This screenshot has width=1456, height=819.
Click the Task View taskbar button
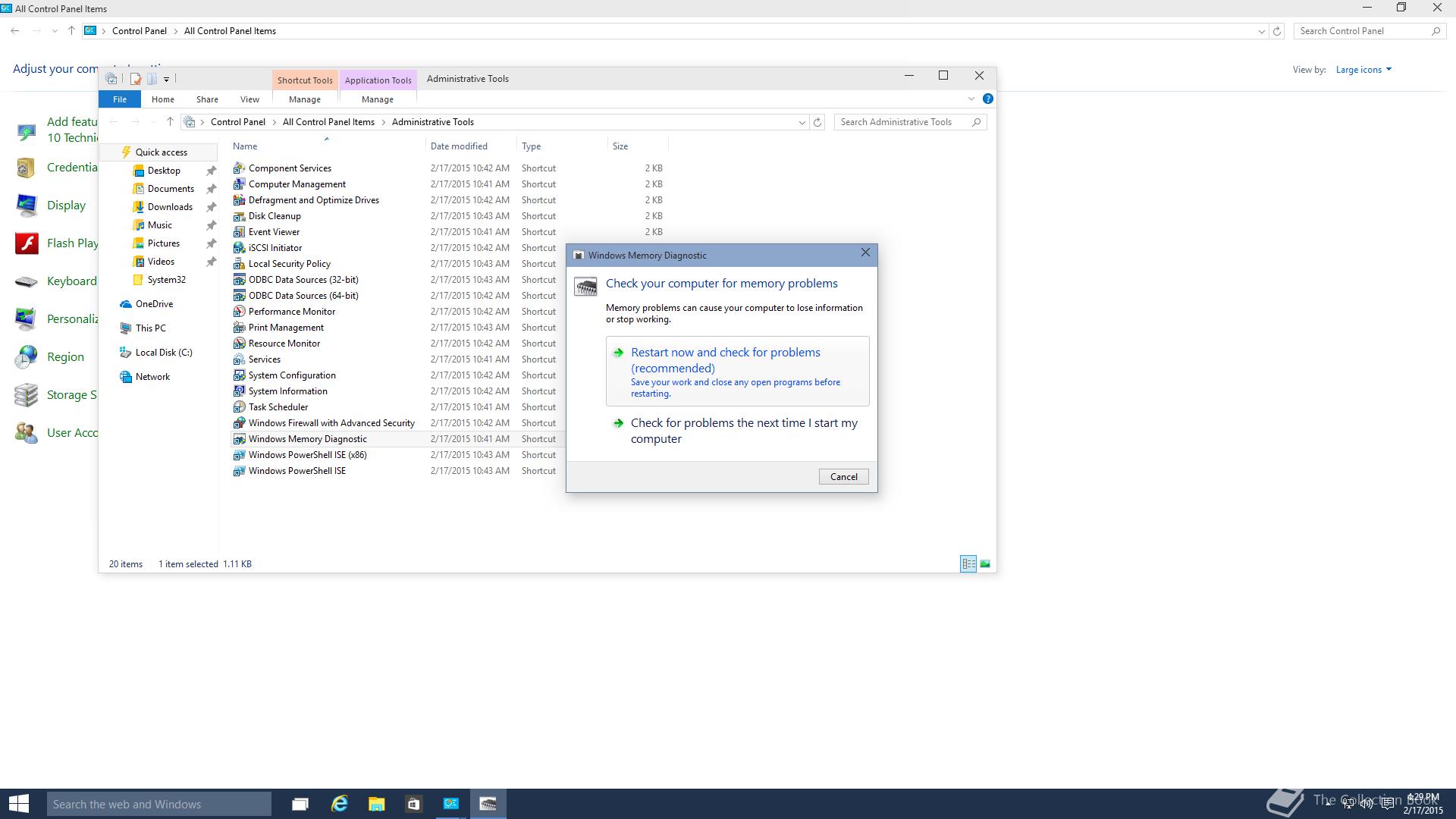pyautogui.click(x=300, y=804)
